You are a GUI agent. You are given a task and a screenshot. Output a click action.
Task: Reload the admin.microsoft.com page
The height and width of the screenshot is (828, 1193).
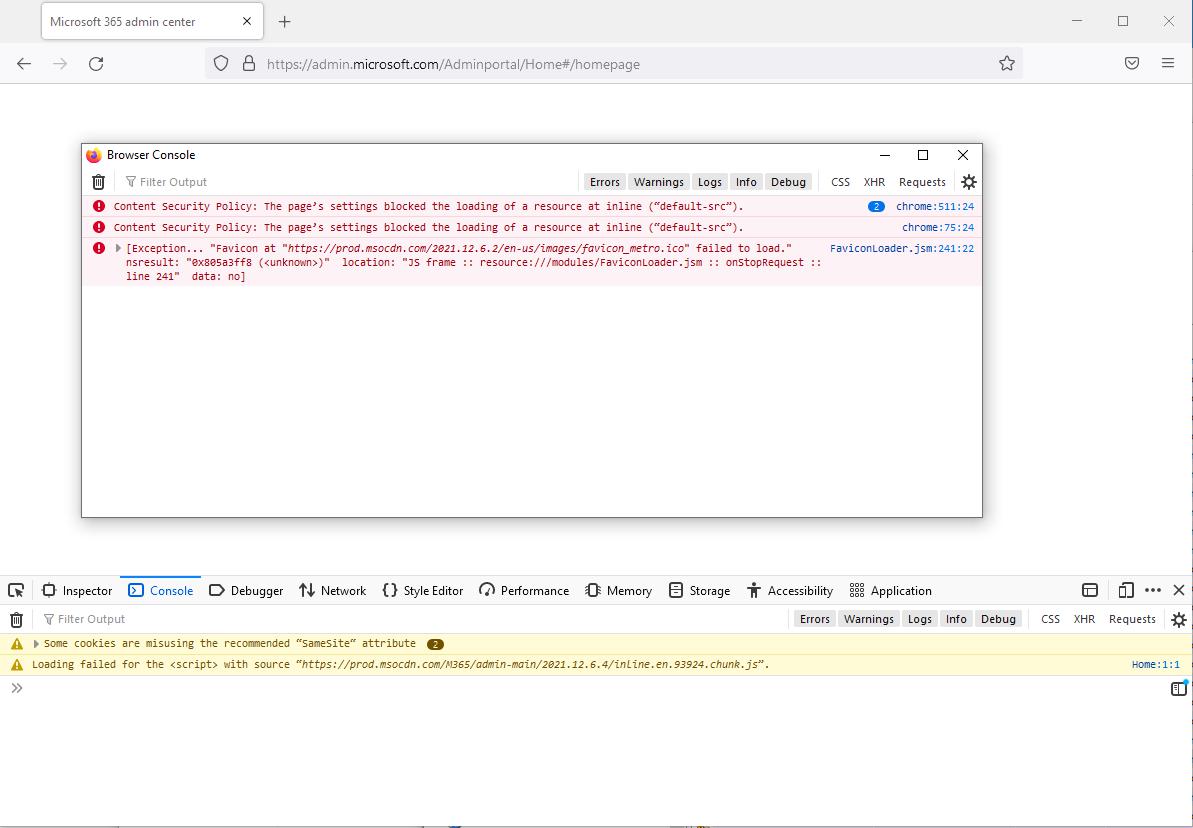point(96,62)
